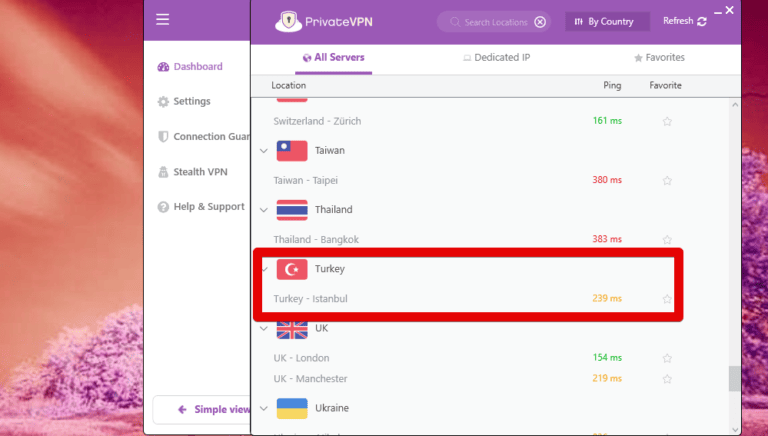Favorite the Turkey - Istanbul server
This screenshot has height=436, width=768.
(667, 299)
